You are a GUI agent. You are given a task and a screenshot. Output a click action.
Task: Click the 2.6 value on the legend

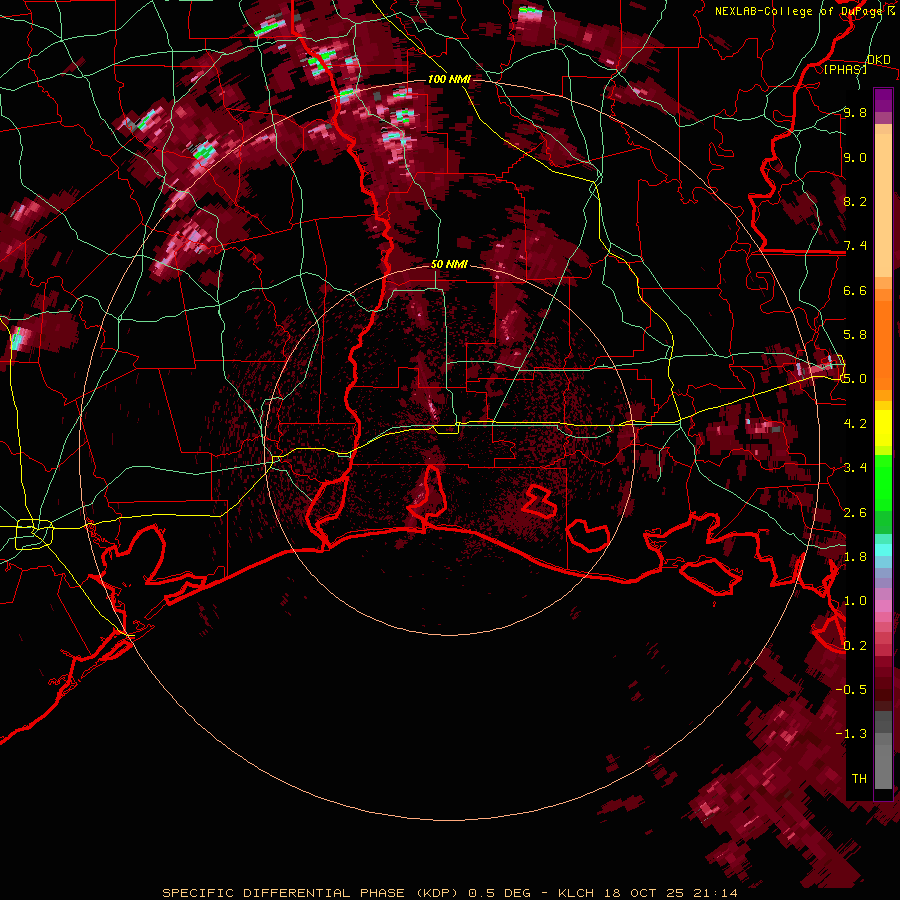(855, 512)
